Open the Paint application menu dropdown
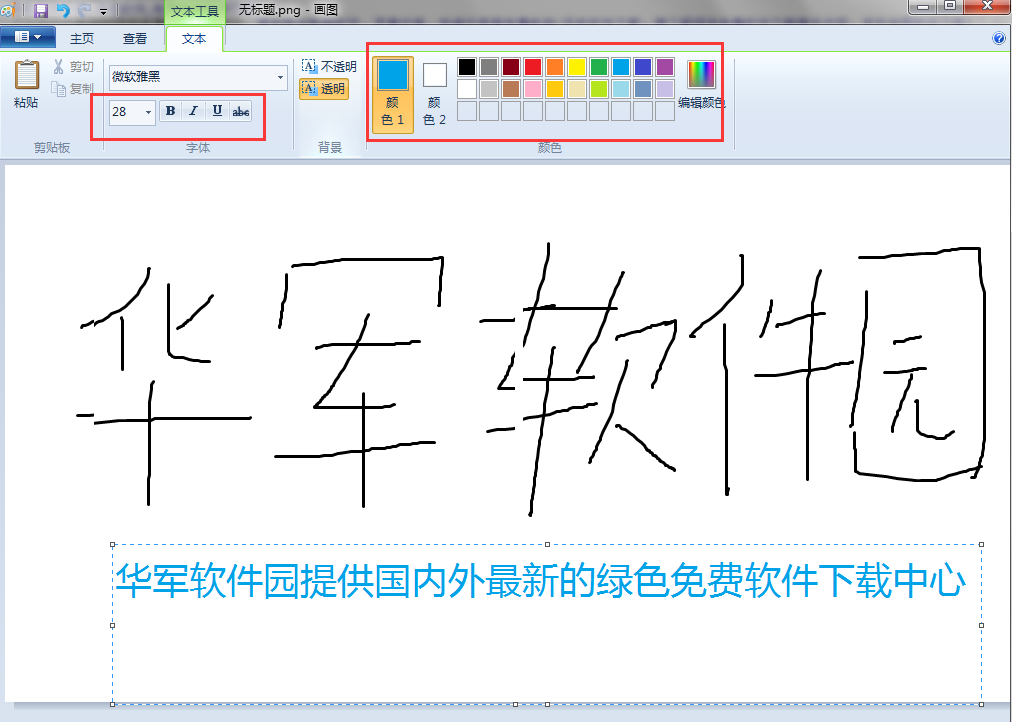Image resolution: width=1012 pixels, height=722 pixels. 28,36
